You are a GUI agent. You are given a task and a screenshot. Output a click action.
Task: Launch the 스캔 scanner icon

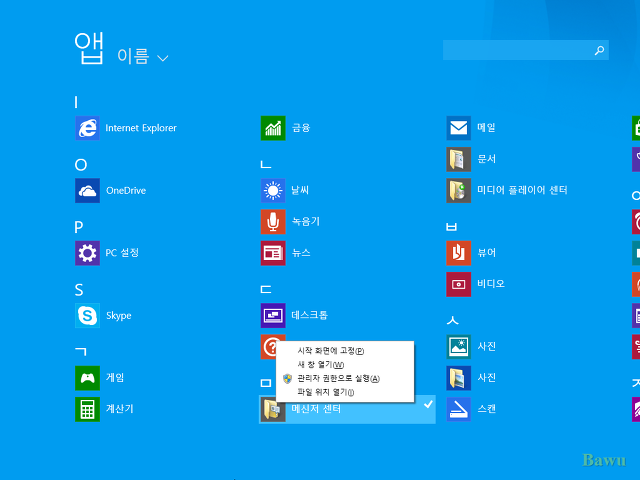459,409
